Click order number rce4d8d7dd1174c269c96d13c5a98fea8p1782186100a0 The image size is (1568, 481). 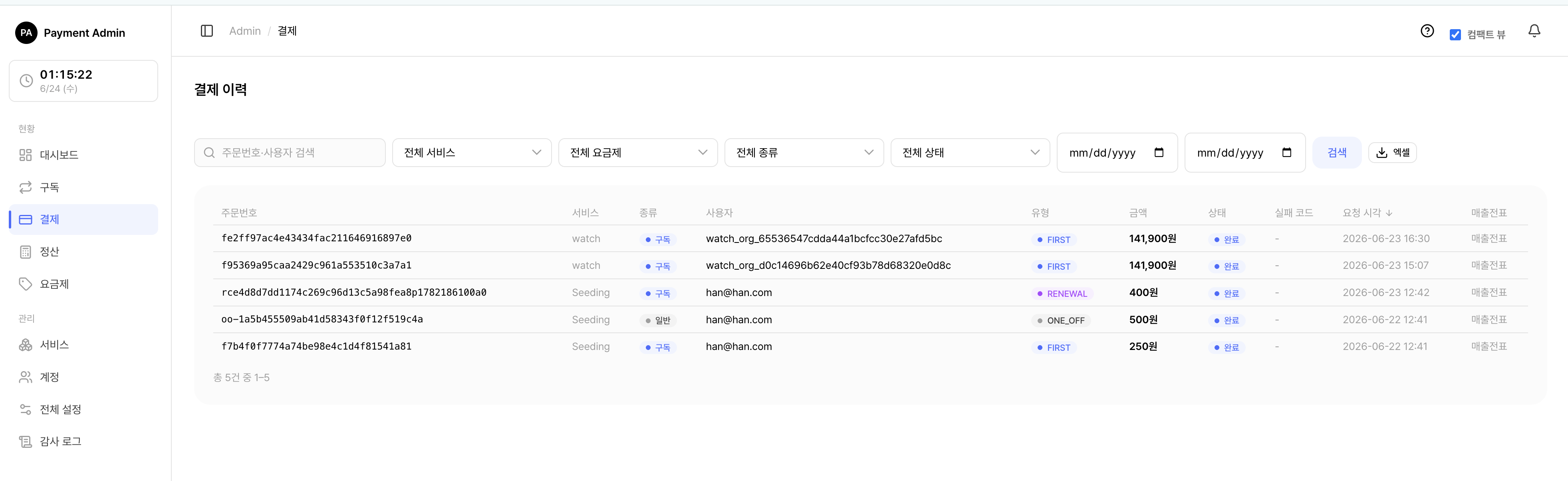(x=353, y=293)
